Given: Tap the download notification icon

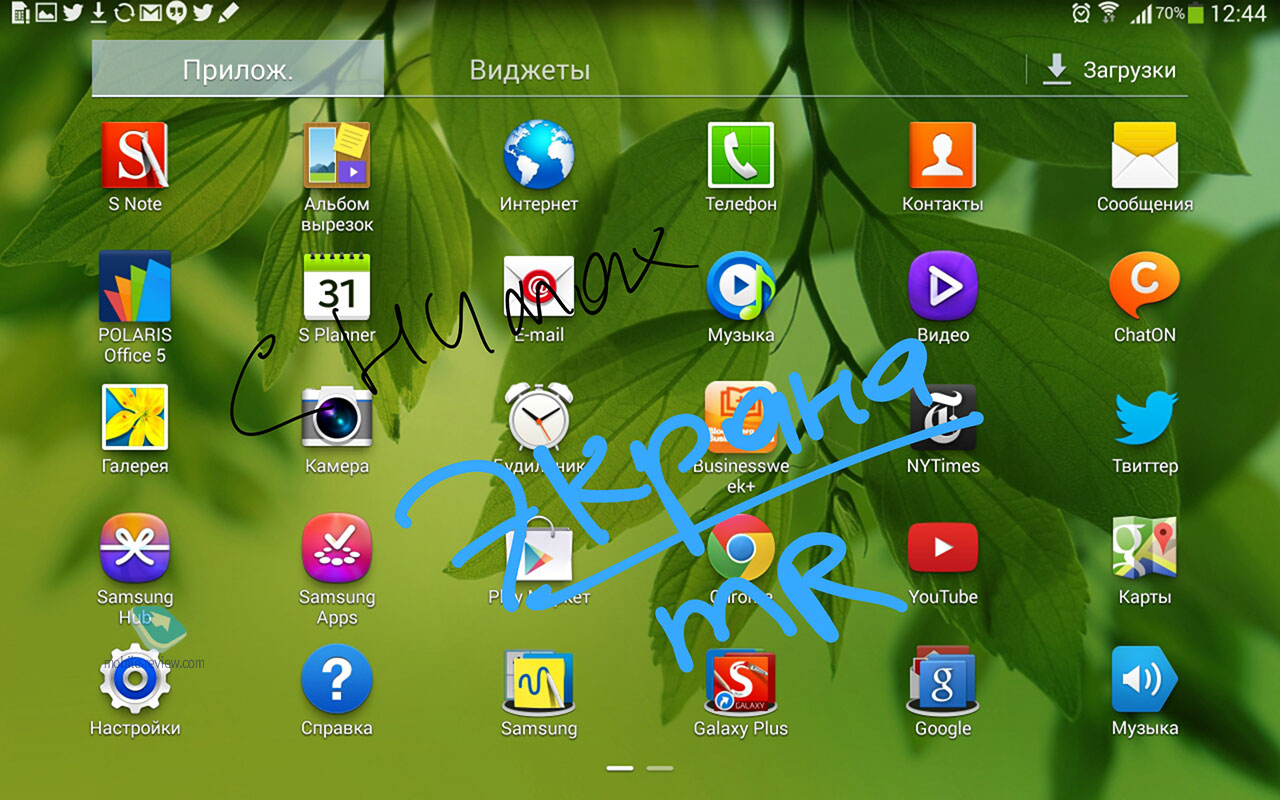Looking at the screenshot, I should (98, 13).
